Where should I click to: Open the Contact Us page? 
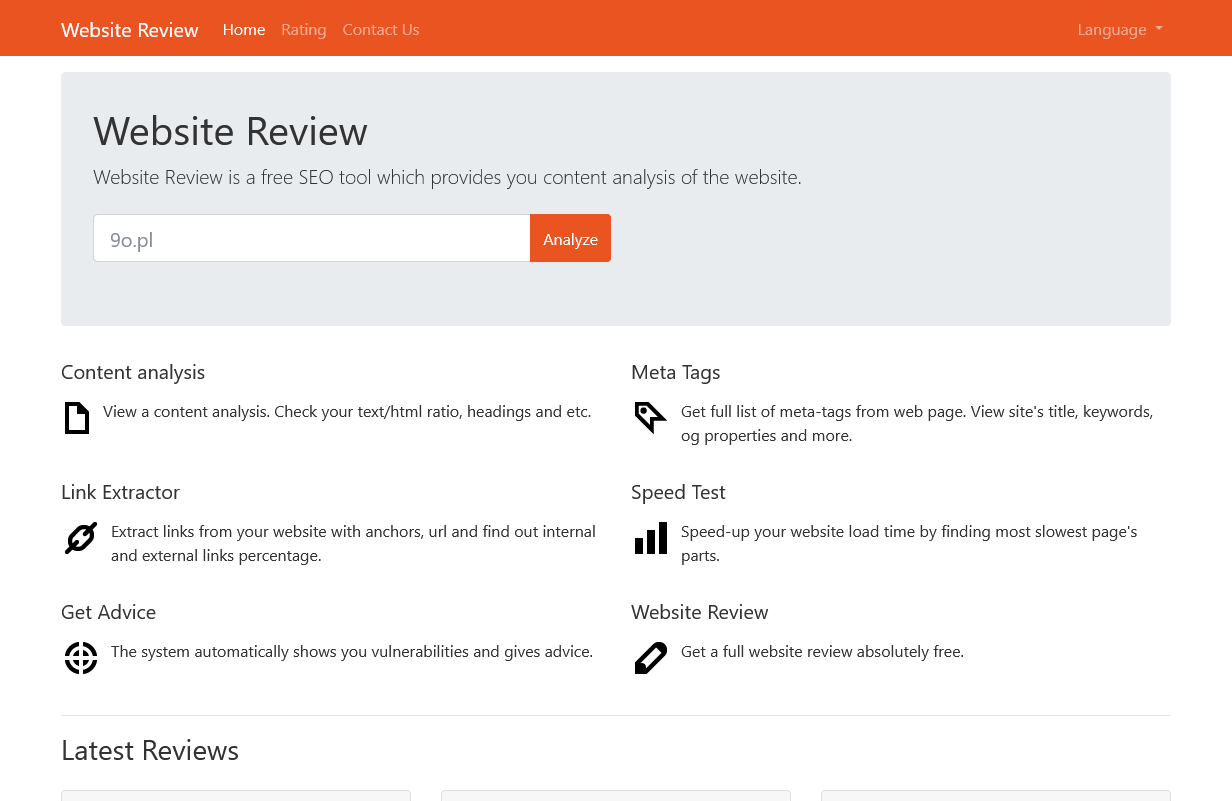pos(381,30)
